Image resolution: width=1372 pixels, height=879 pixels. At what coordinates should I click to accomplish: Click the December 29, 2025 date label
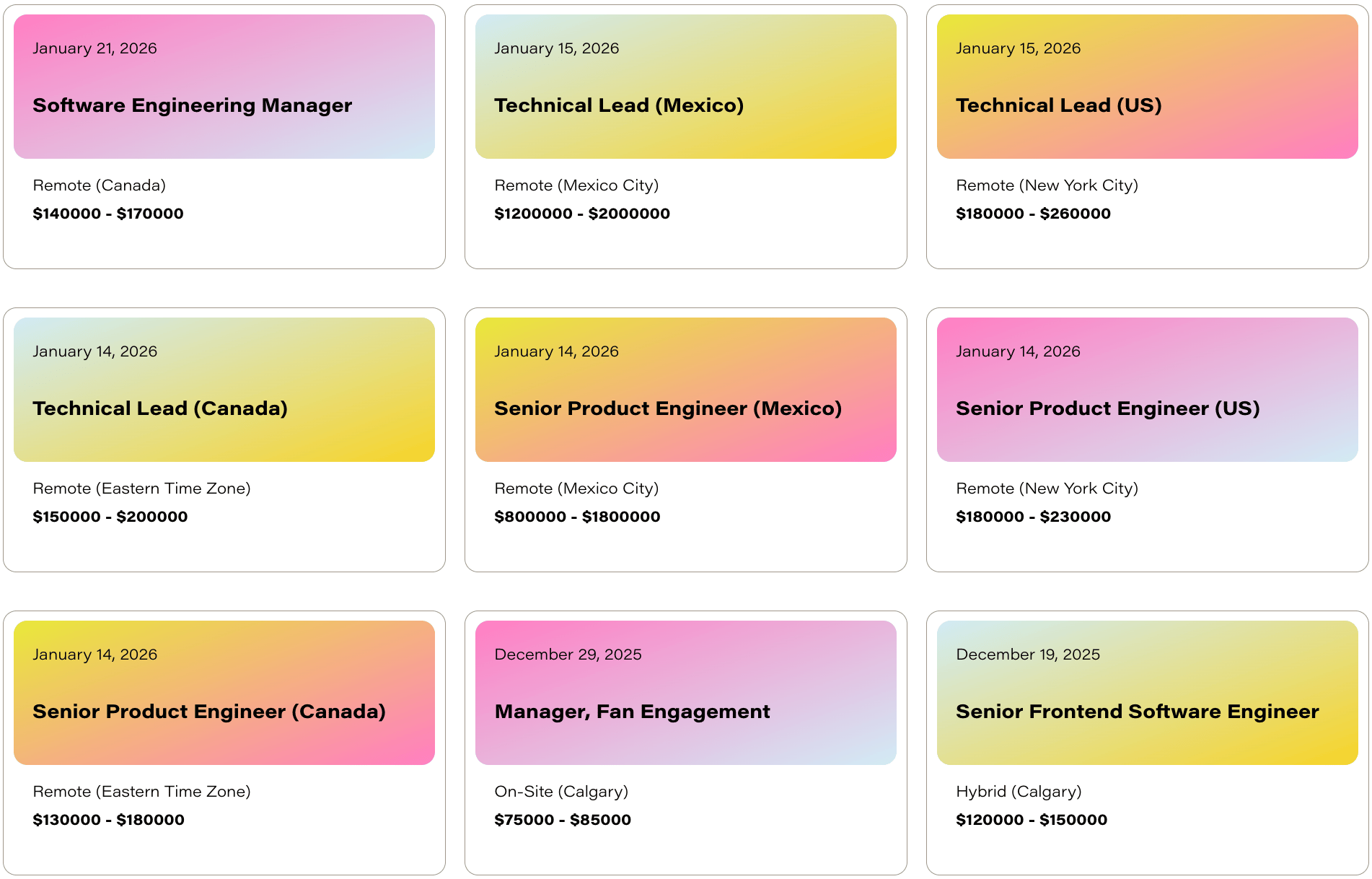coord(568,655)
